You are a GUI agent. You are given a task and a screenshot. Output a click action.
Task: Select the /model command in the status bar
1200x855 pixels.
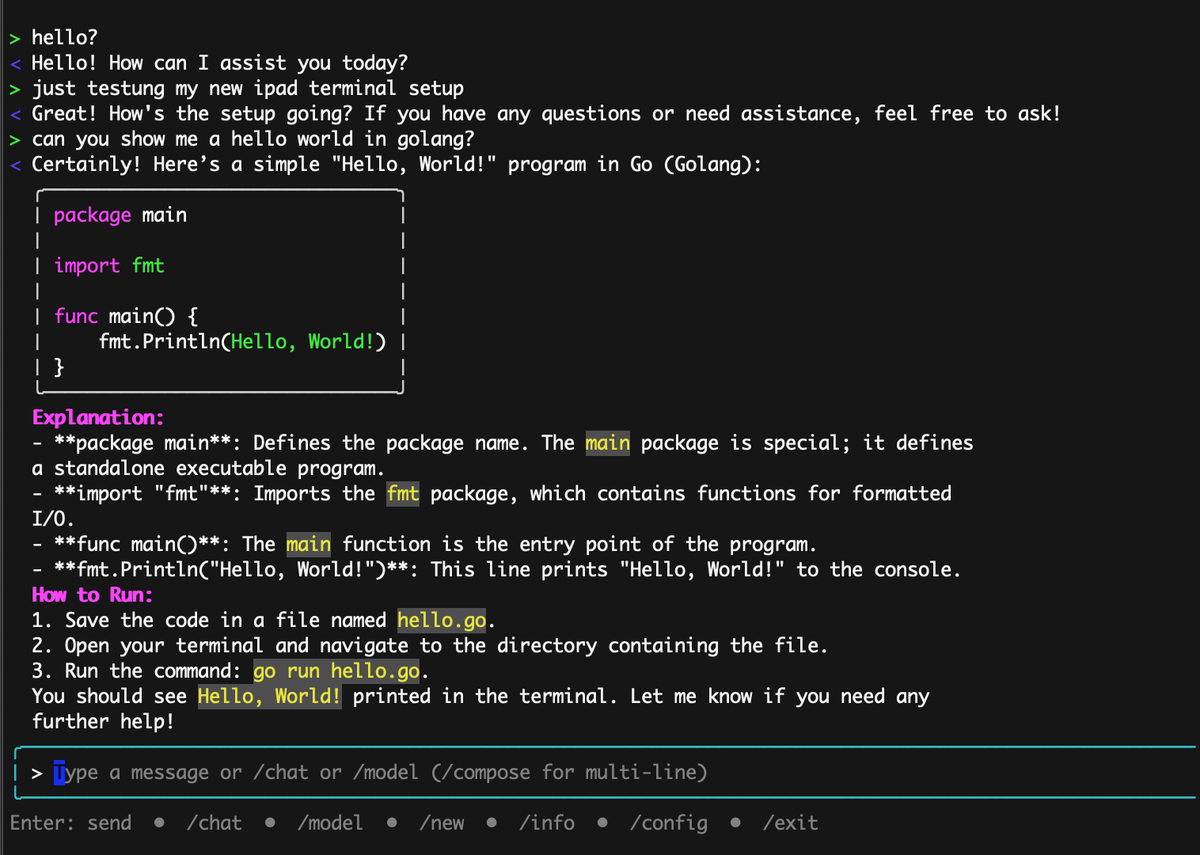pos(330,822)
